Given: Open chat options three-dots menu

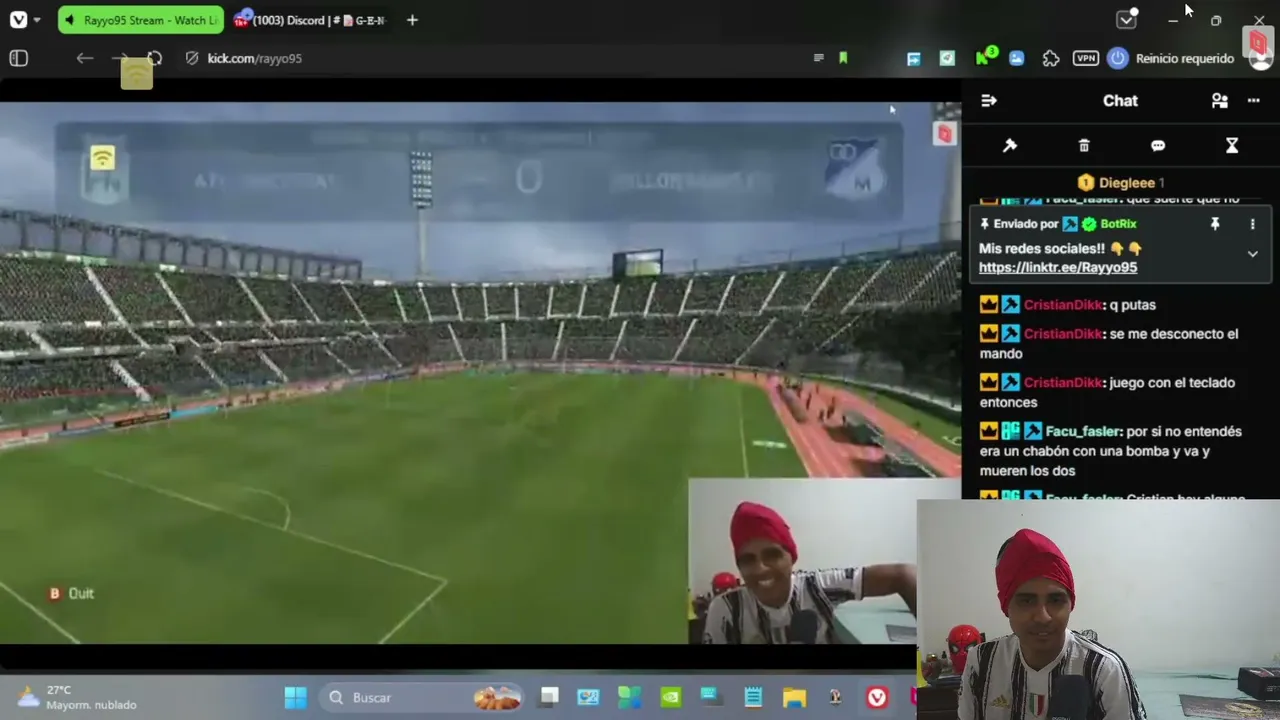Looking at the screenshot, I should coord(1254,100).
